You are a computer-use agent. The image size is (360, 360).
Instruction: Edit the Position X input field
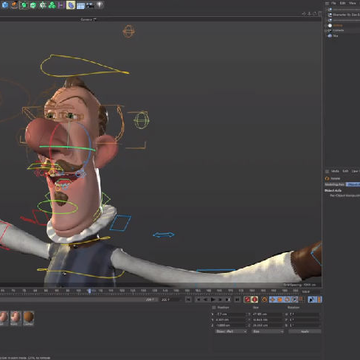tap(231, 314)
